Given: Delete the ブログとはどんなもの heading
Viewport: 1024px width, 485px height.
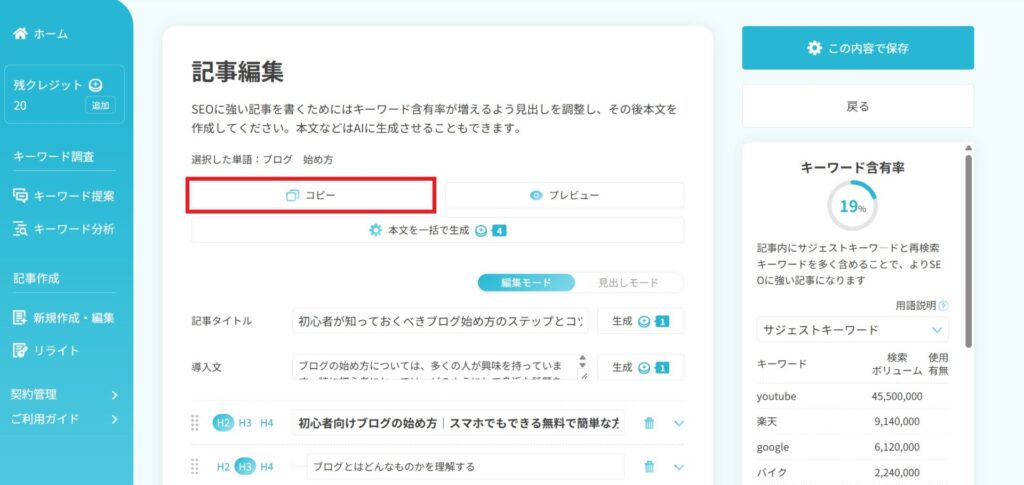Looking at the screenshot, I should (x=649, y=467).
